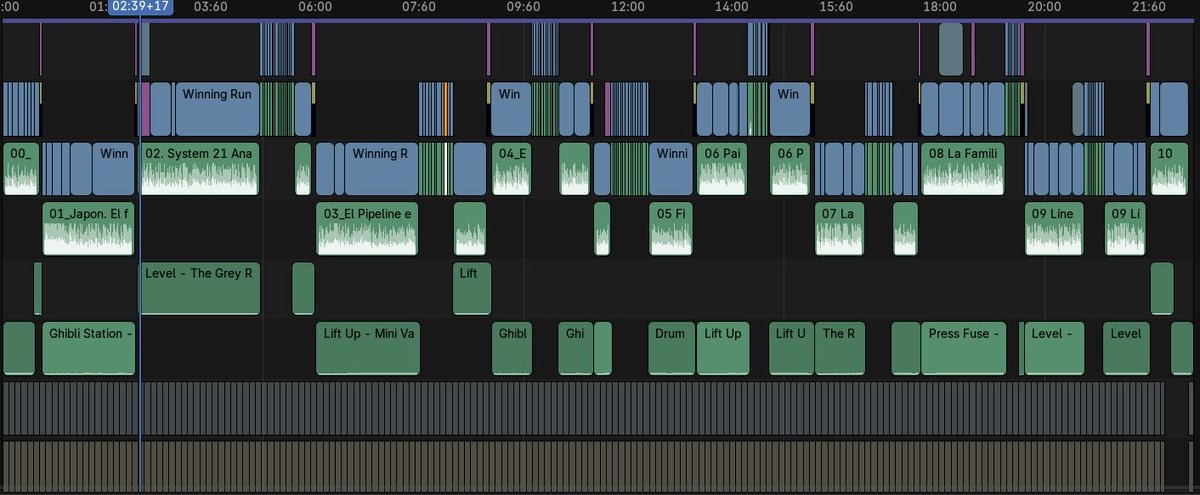The width and height of the screenshot is (1200, 495).
Task: Select the "01_Japon. El f" audio clip
Action: (88, 229)
